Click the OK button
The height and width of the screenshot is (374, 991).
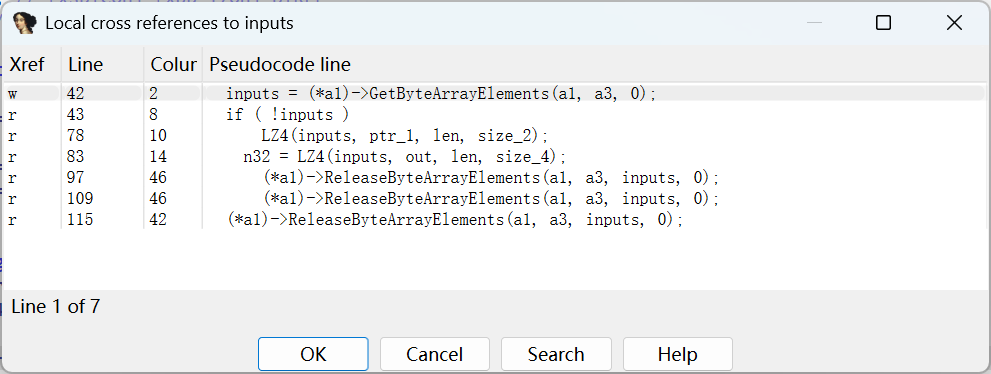tap(313, 354)
